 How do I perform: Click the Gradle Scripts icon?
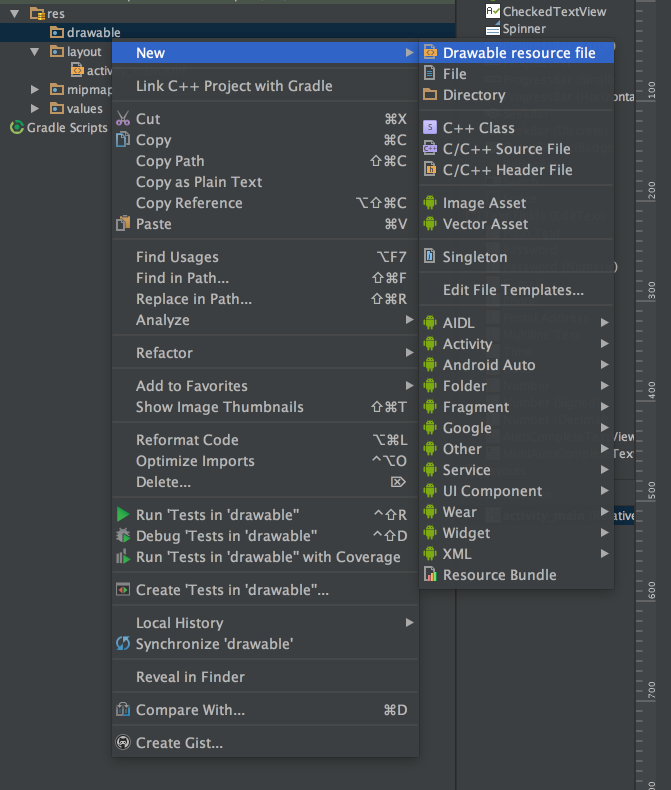(x=17, y=127)
